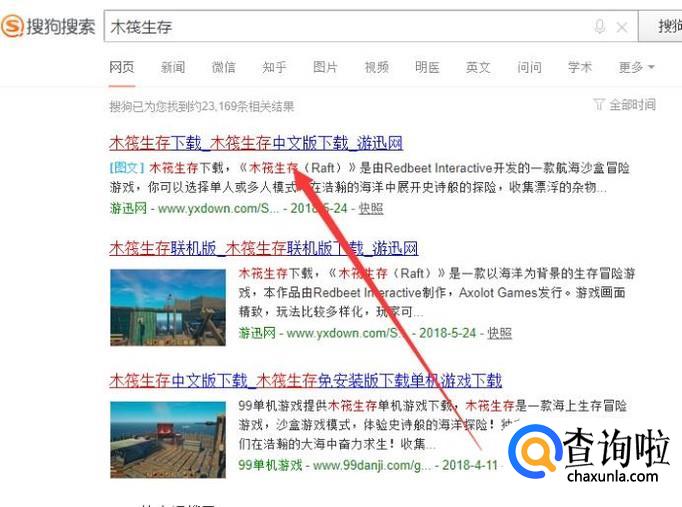Open the 知乎 search tab

[274, 67]
